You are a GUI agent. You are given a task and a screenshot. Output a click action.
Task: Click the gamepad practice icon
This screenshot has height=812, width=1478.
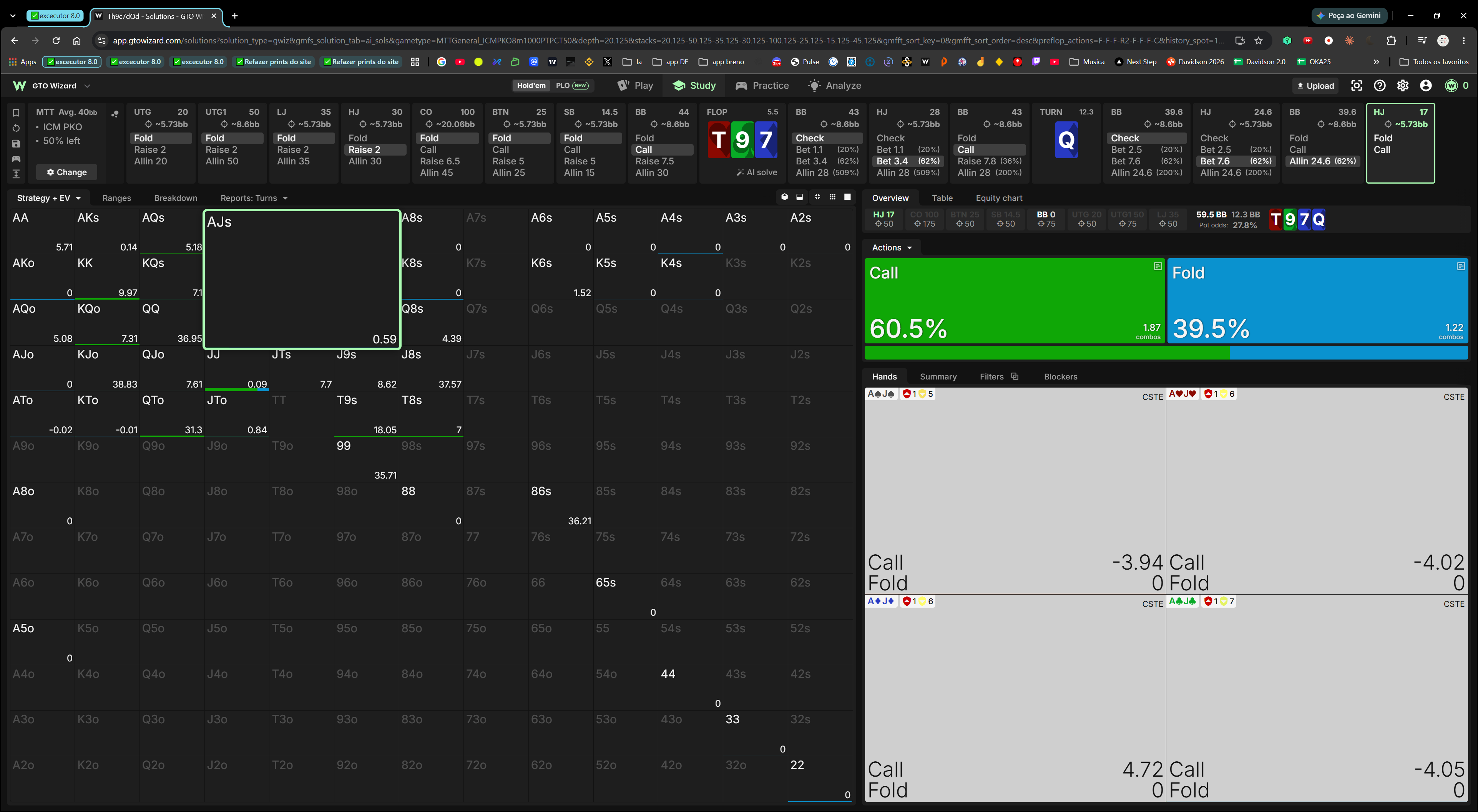(16, 159)
